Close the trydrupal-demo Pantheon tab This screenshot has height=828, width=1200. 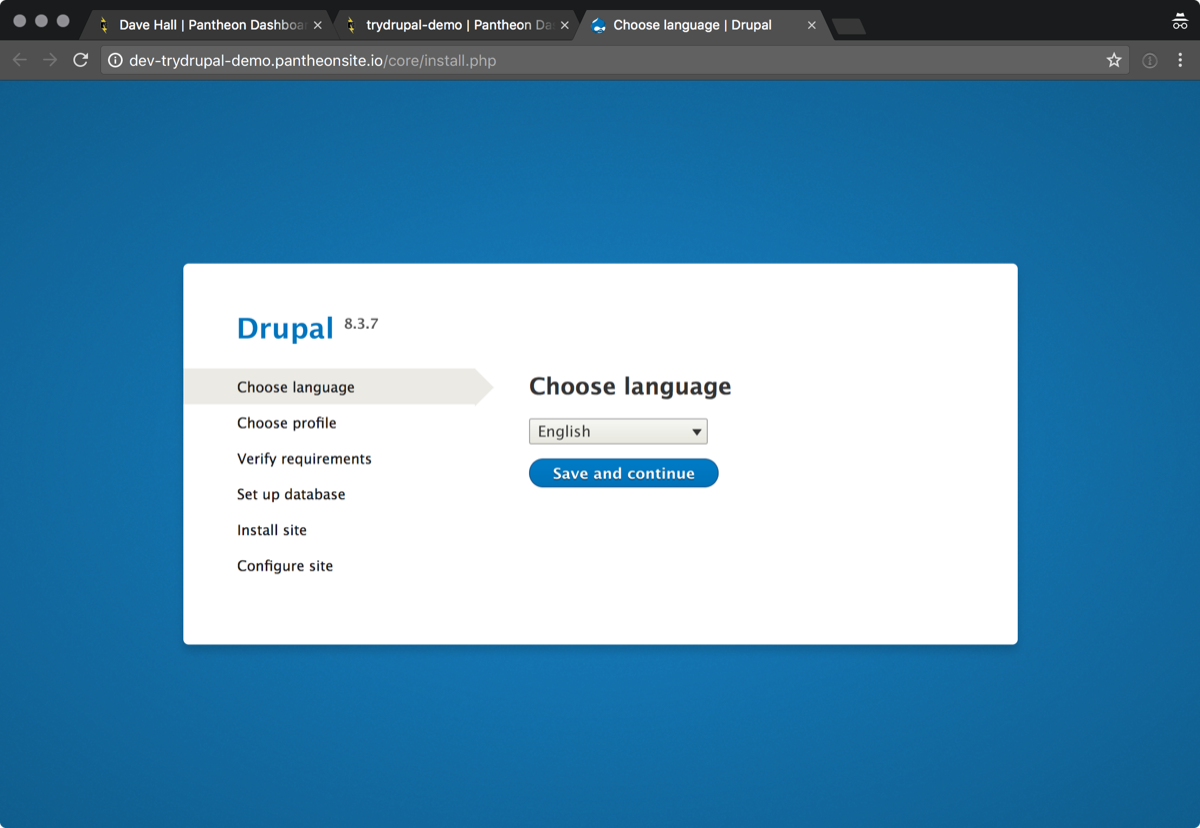coord(565,25)
